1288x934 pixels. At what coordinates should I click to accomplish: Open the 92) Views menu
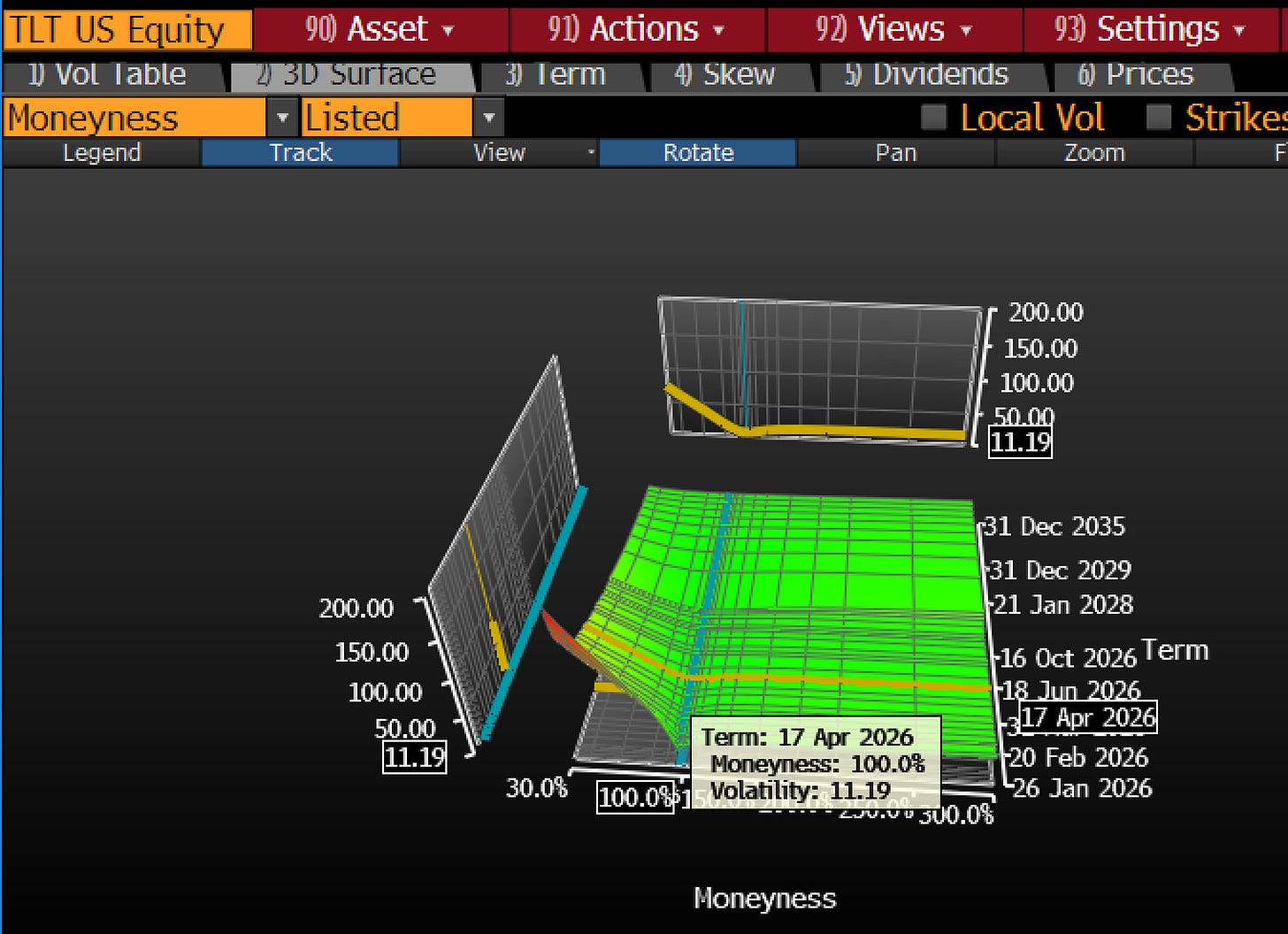click(894, 30)
